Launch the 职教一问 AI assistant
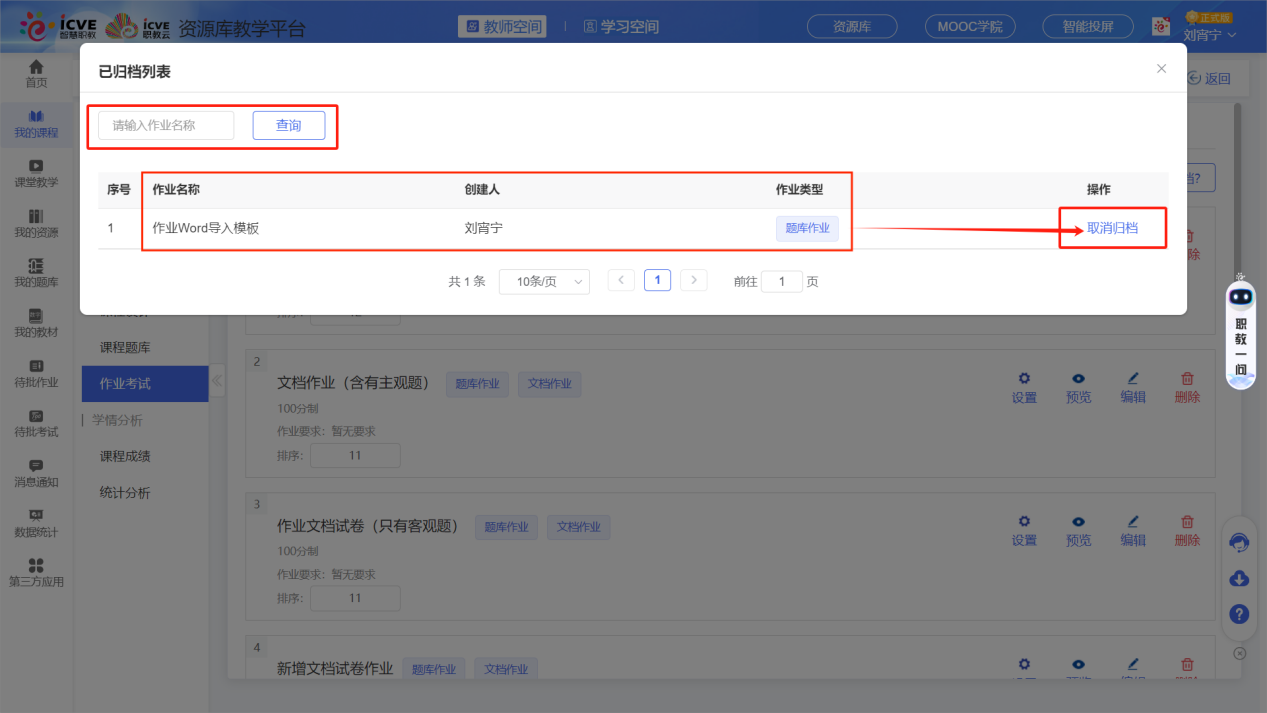 pyautogui.click(x=1239, y=330)
